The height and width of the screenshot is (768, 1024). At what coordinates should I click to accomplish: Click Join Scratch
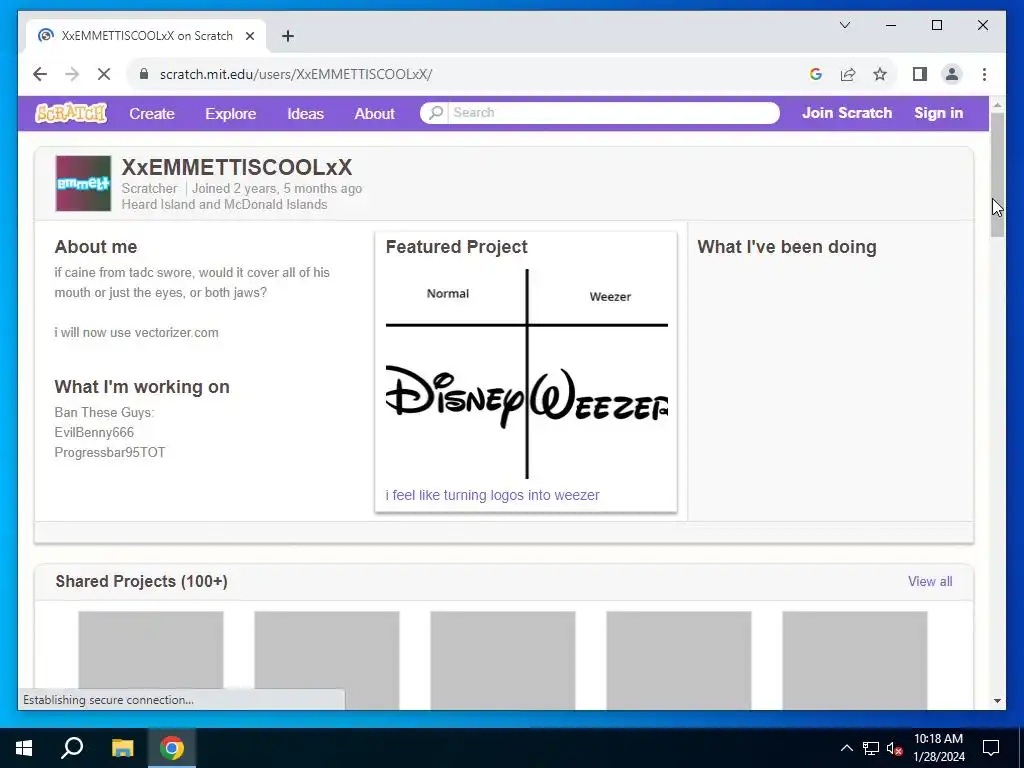(847, 113)
